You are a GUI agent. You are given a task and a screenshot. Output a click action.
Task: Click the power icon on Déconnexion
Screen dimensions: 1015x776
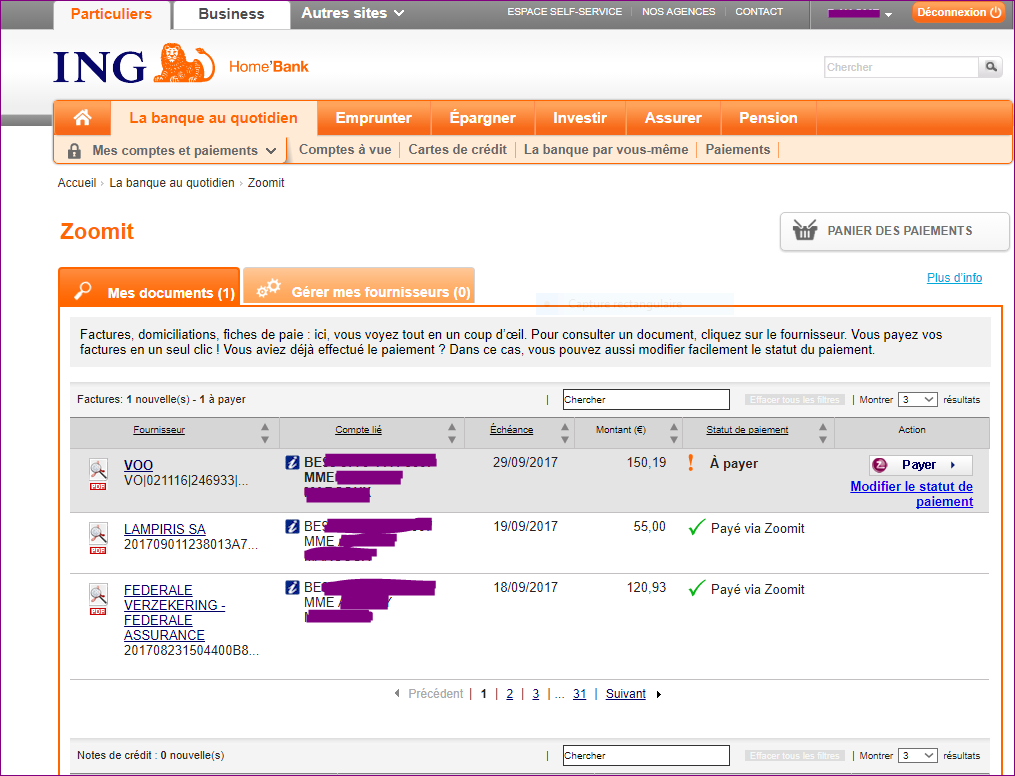996,12
